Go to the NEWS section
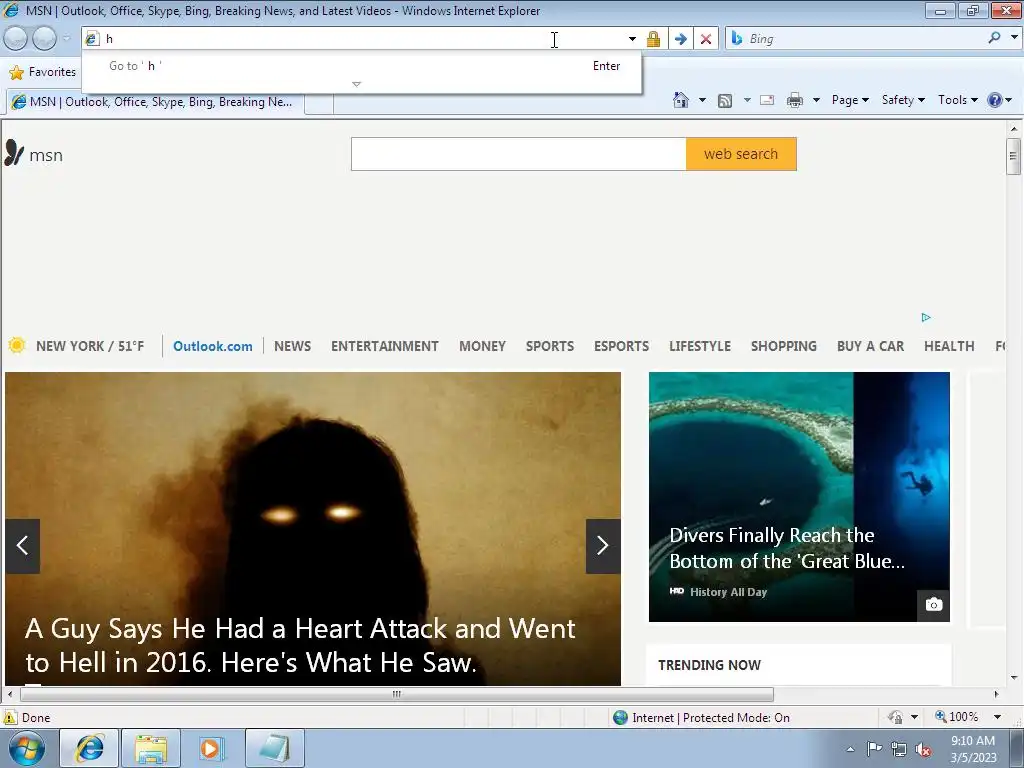The height and width of the screenshot is (768, 1024). click(292, 346)
